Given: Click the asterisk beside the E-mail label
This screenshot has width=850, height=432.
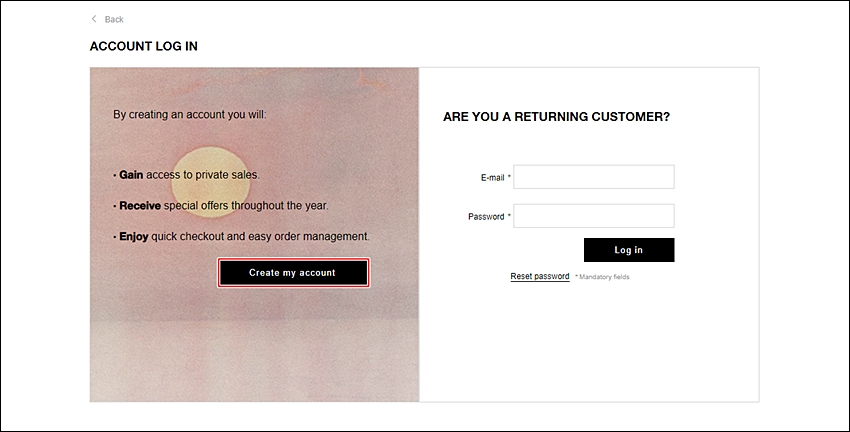Looking at the screenshot, I should [x=509, y=177].
